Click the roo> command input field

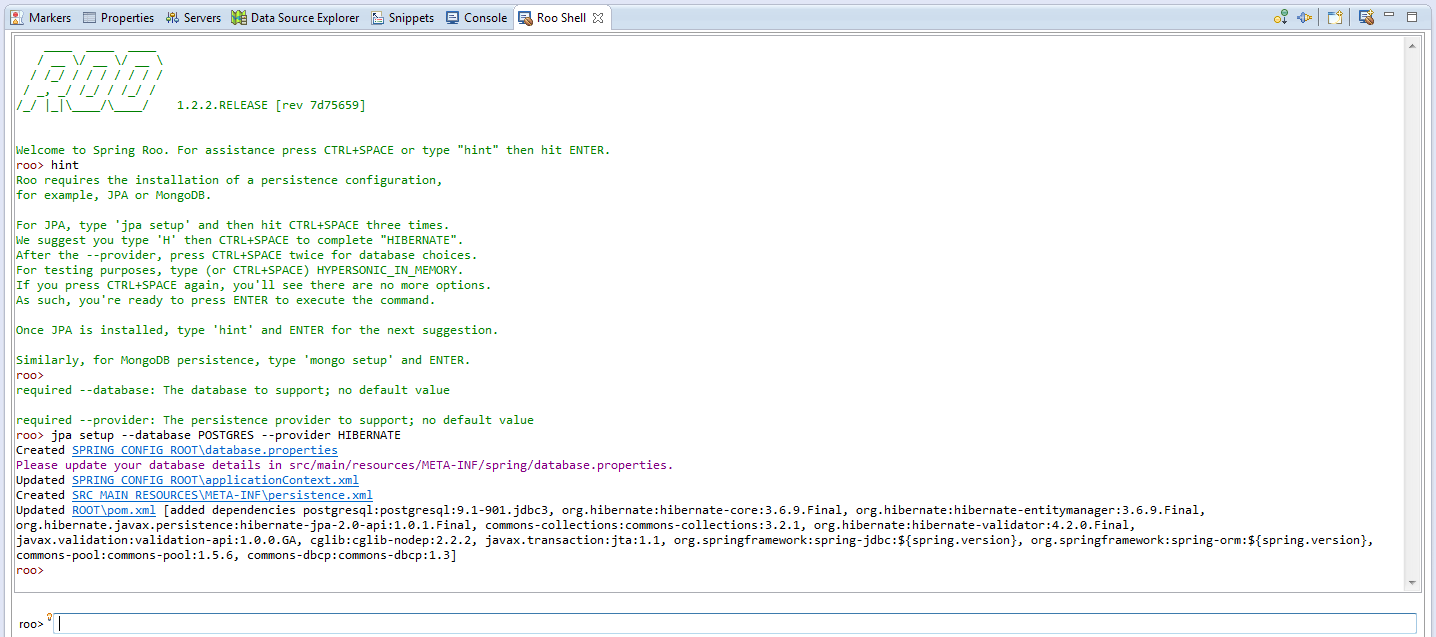pos(735,623)
